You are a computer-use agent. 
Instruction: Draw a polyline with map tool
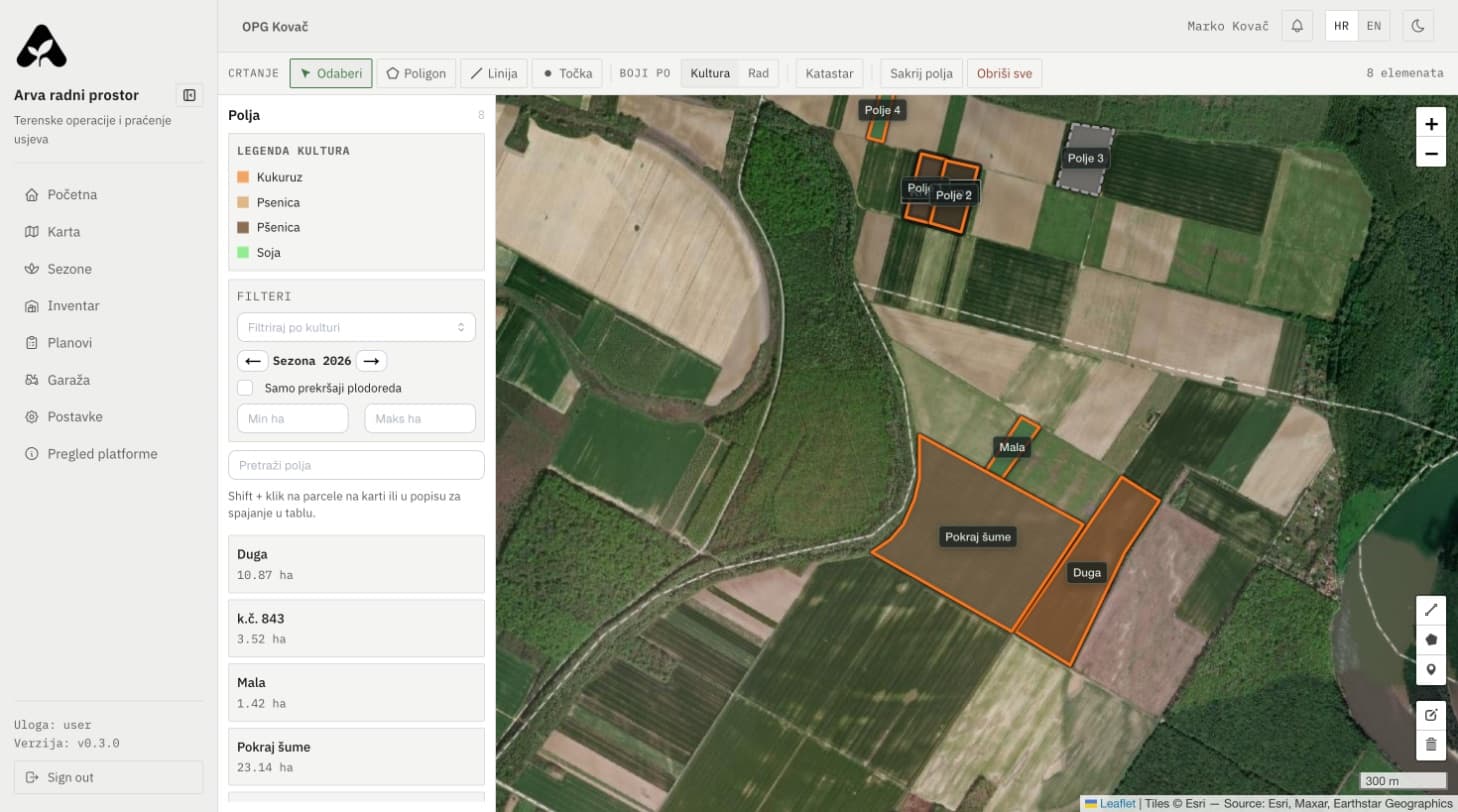coord(1431,609)
